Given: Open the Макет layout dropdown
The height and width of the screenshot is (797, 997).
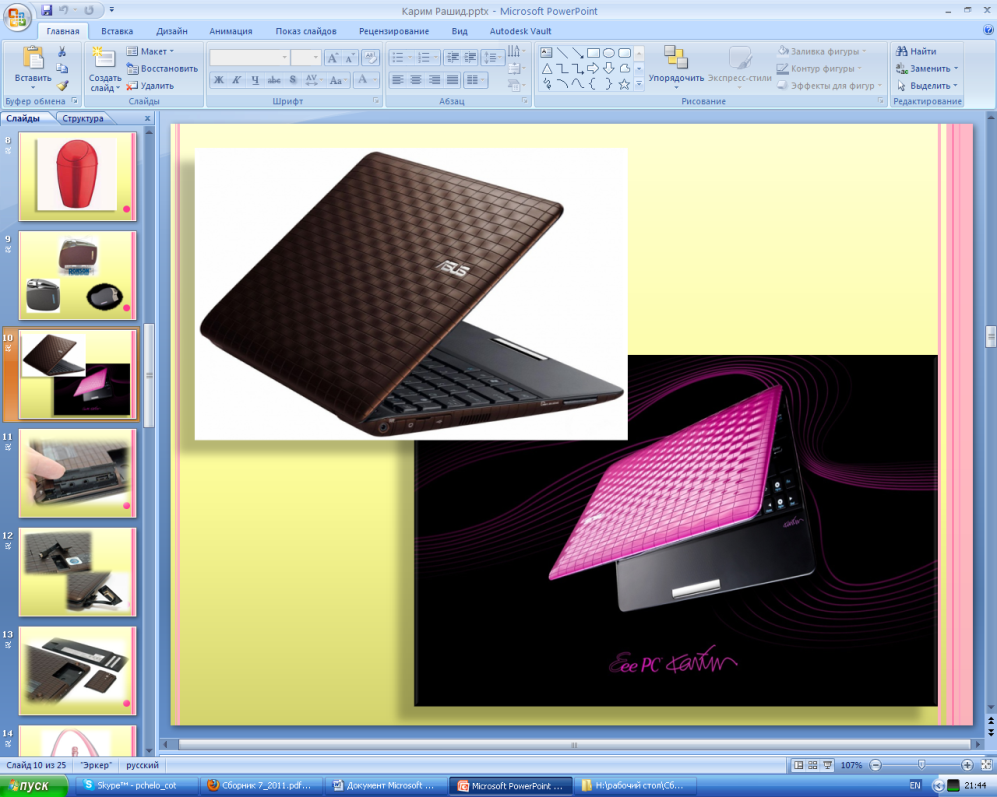Looking at the screenshot, I should [151, 52].
